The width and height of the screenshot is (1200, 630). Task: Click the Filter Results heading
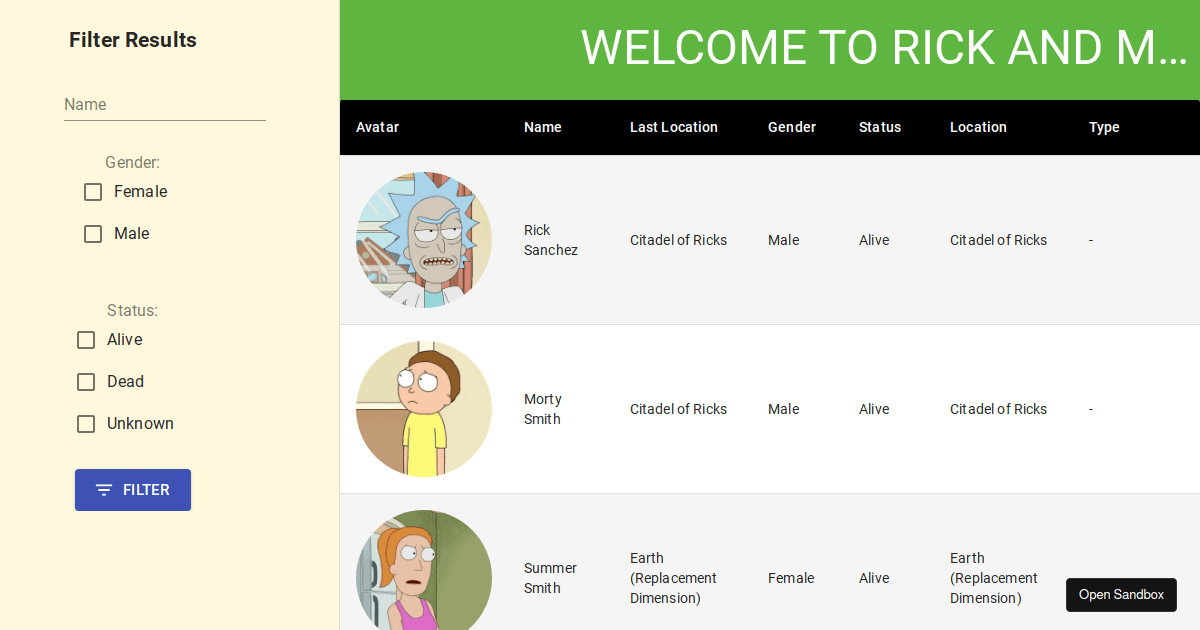coord(133,40)
